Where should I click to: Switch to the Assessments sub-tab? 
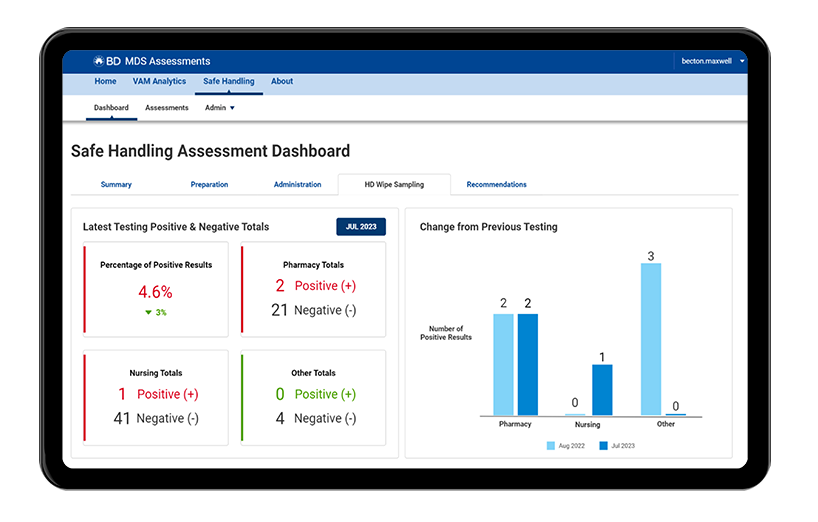[167, 108]
